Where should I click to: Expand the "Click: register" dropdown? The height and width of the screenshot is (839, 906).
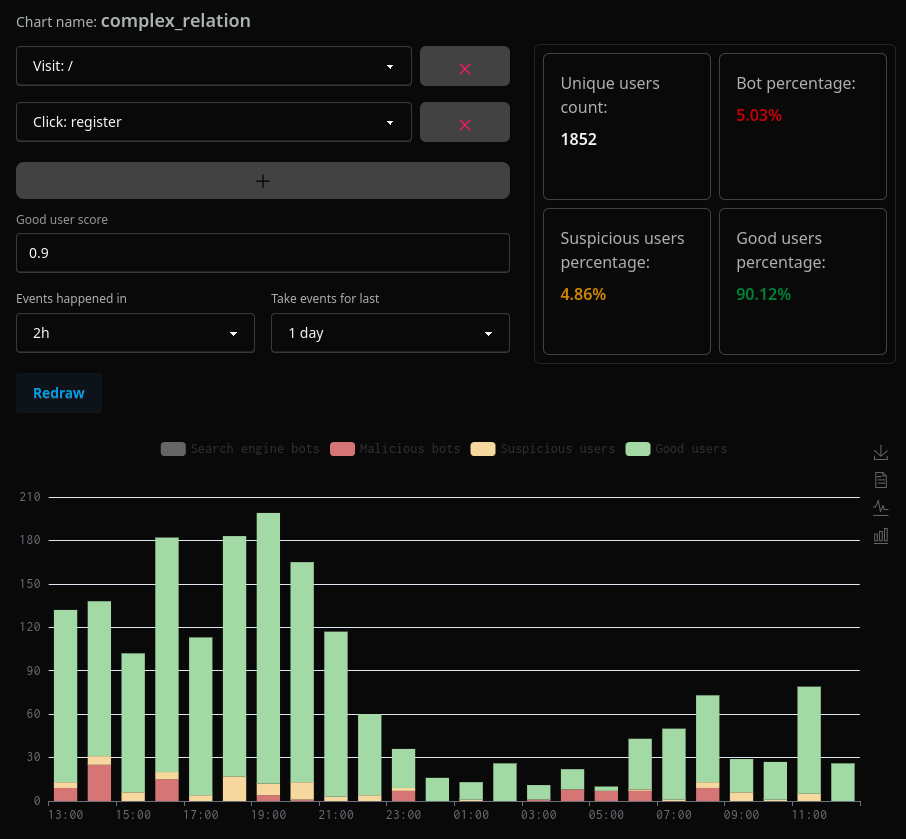click(214, 122)
